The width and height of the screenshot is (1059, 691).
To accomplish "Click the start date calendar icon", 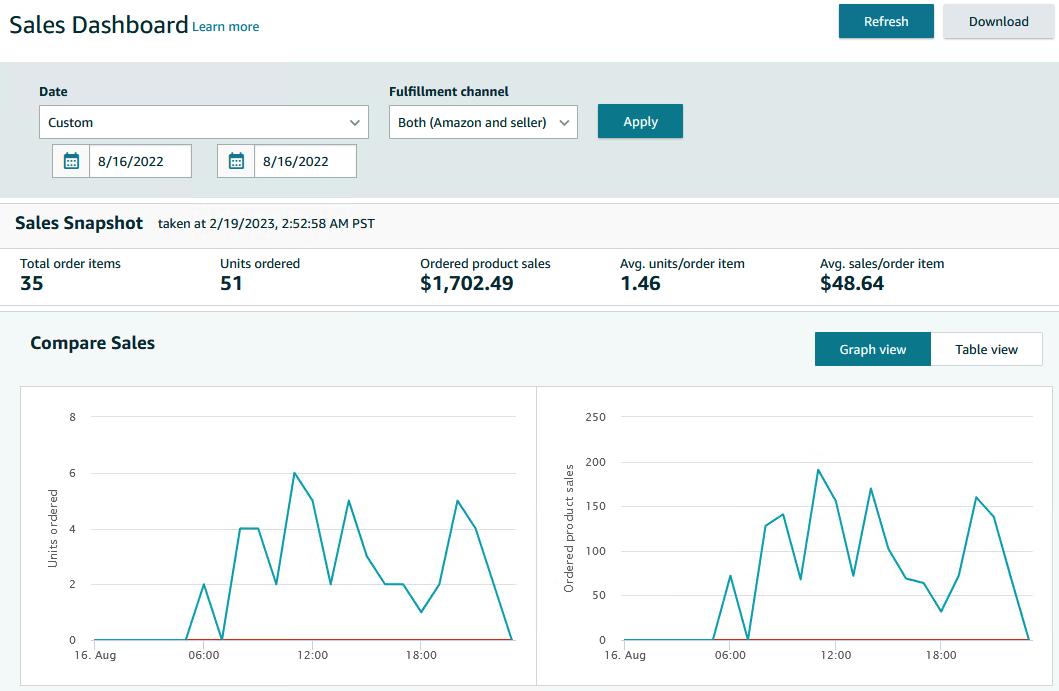I will tap(71, 161).
